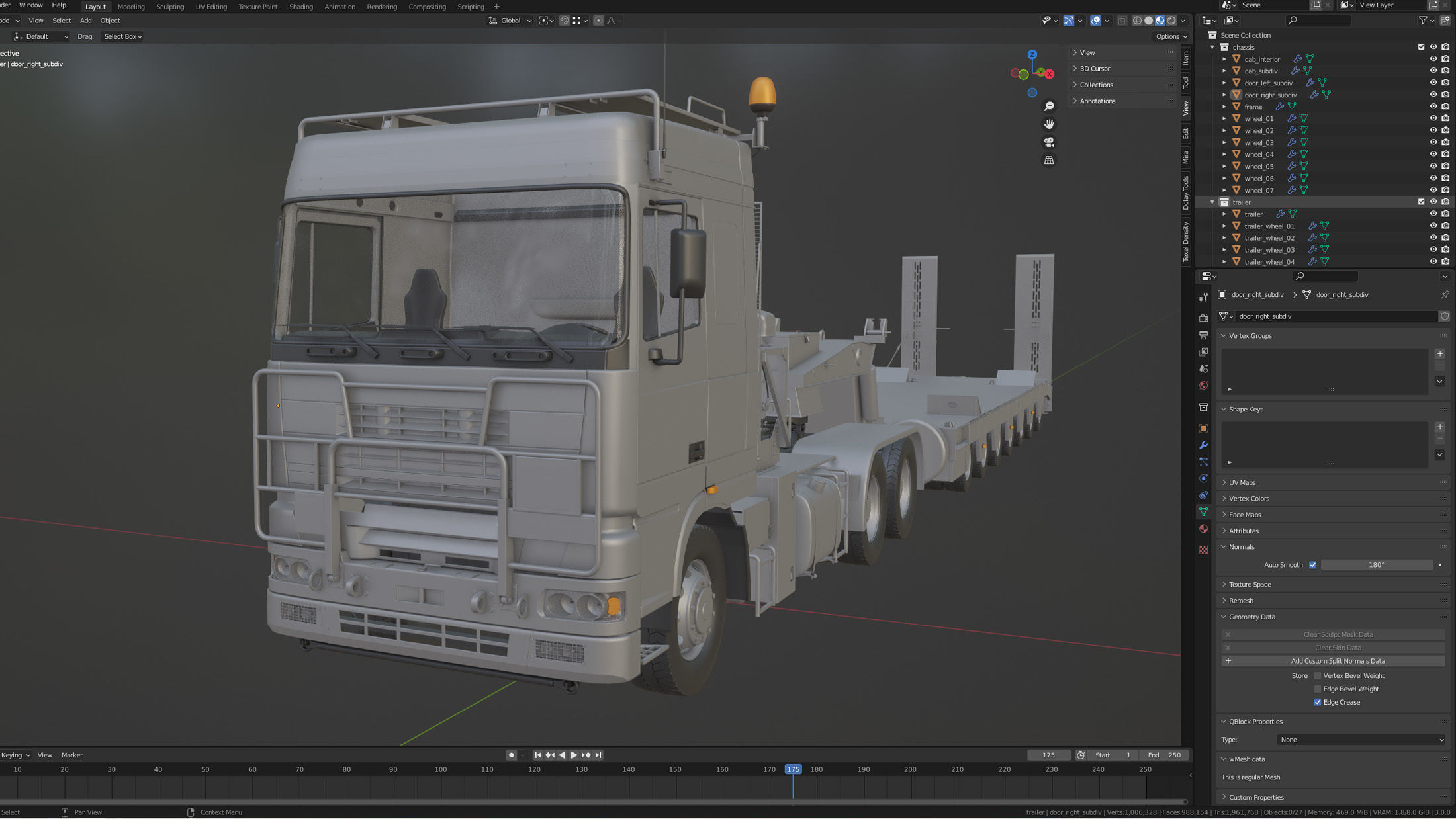Collapse the trailer collection in outliner
This screenshot has width=1456, height=819.
click(x=1212, y=202)
